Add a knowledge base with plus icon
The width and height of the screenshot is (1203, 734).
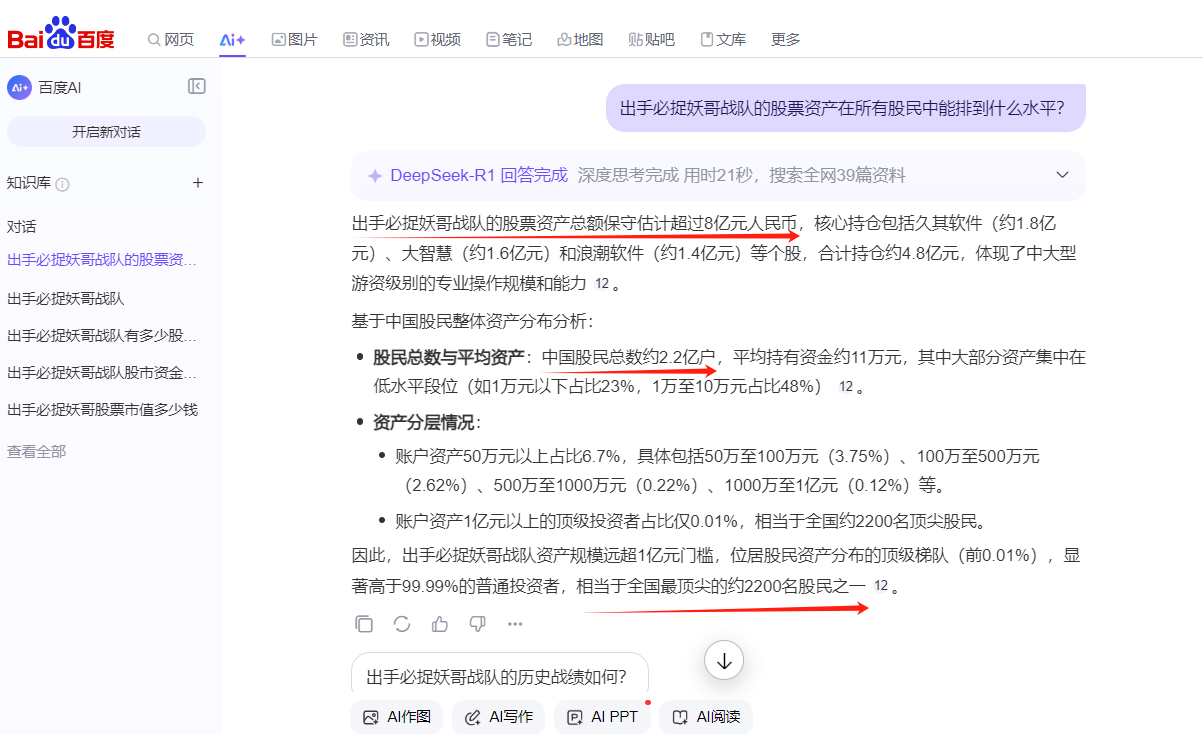[198, 183]
